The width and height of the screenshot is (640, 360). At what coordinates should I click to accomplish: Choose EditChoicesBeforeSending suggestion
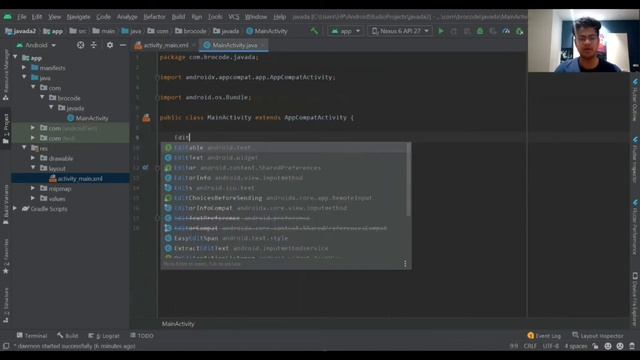click(x=285, y=198)
